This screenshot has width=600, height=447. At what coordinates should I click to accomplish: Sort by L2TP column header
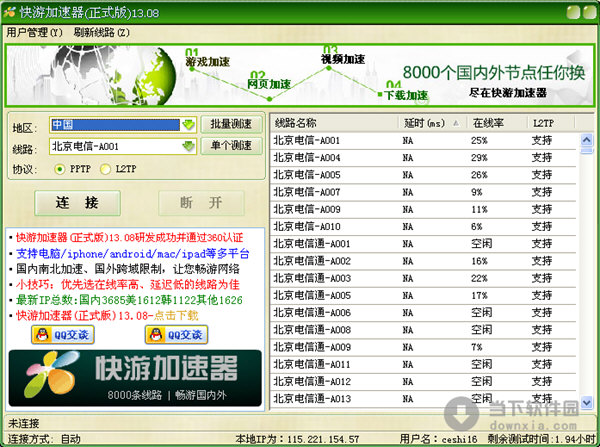(551, 123)
